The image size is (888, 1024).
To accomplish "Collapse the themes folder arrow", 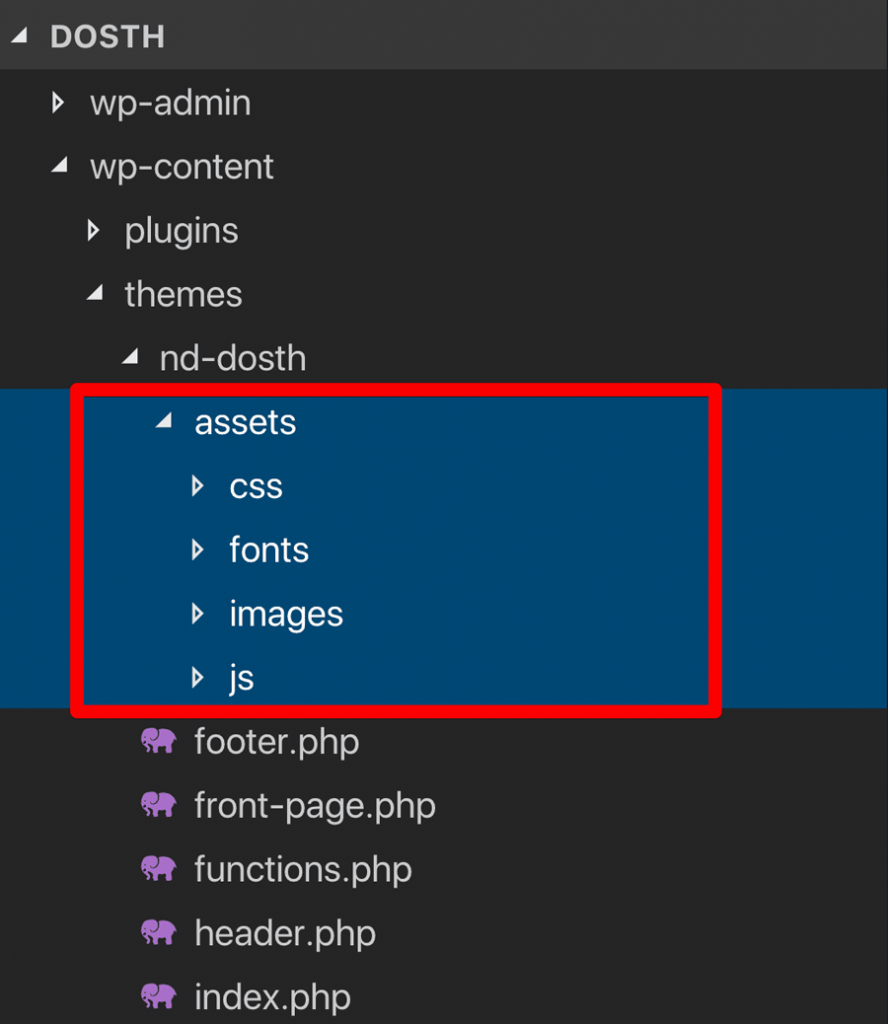I will tap(93, 294).
